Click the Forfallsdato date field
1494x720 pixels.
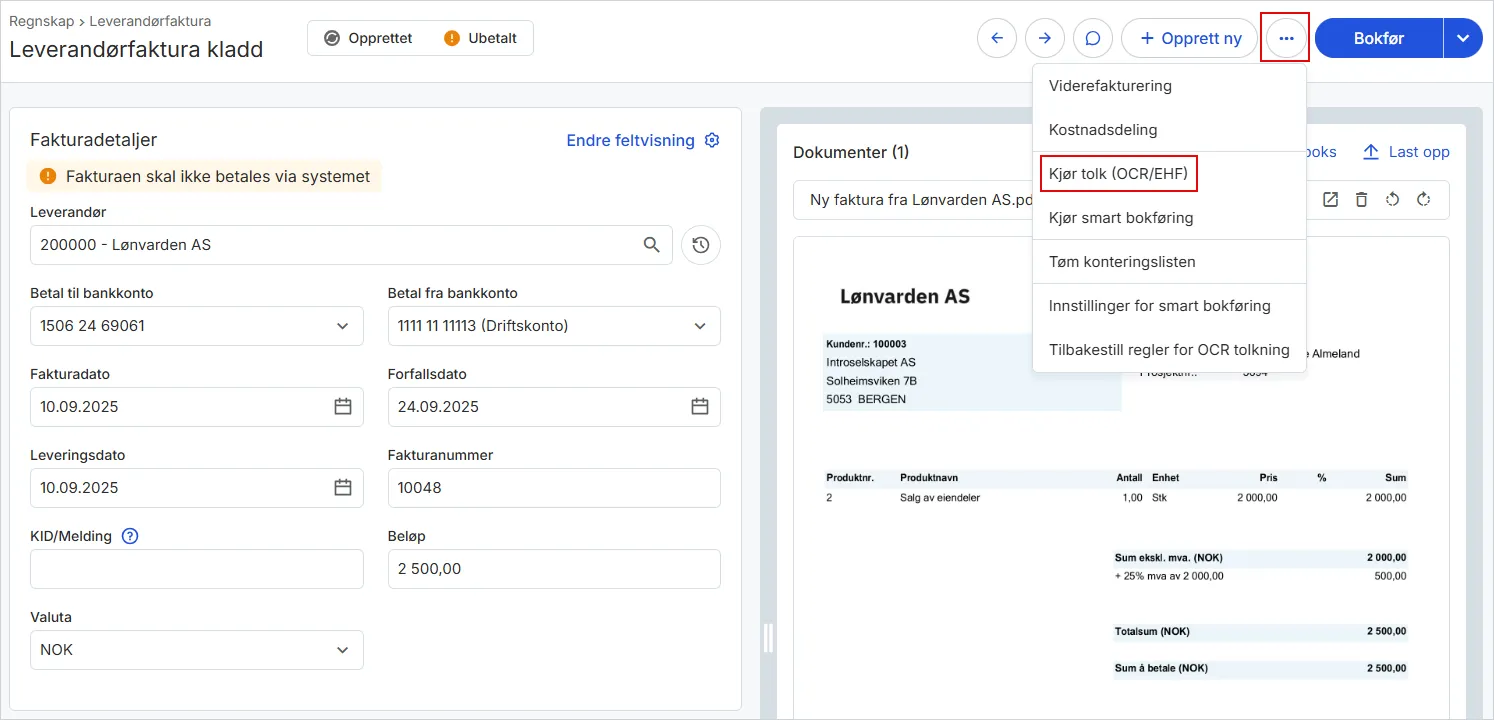pyautogui.click(x=554, y=407)
